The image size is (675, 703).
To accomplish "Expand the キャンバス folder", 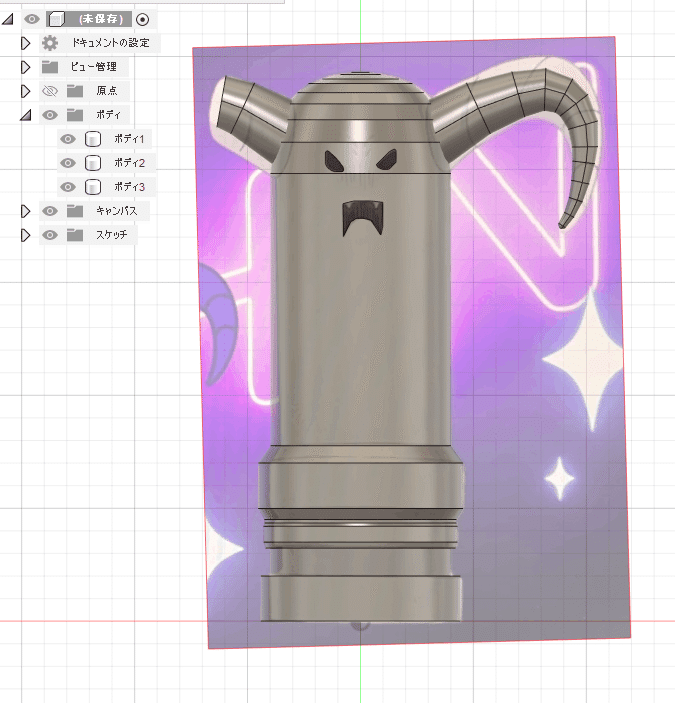I will (26, 211).
